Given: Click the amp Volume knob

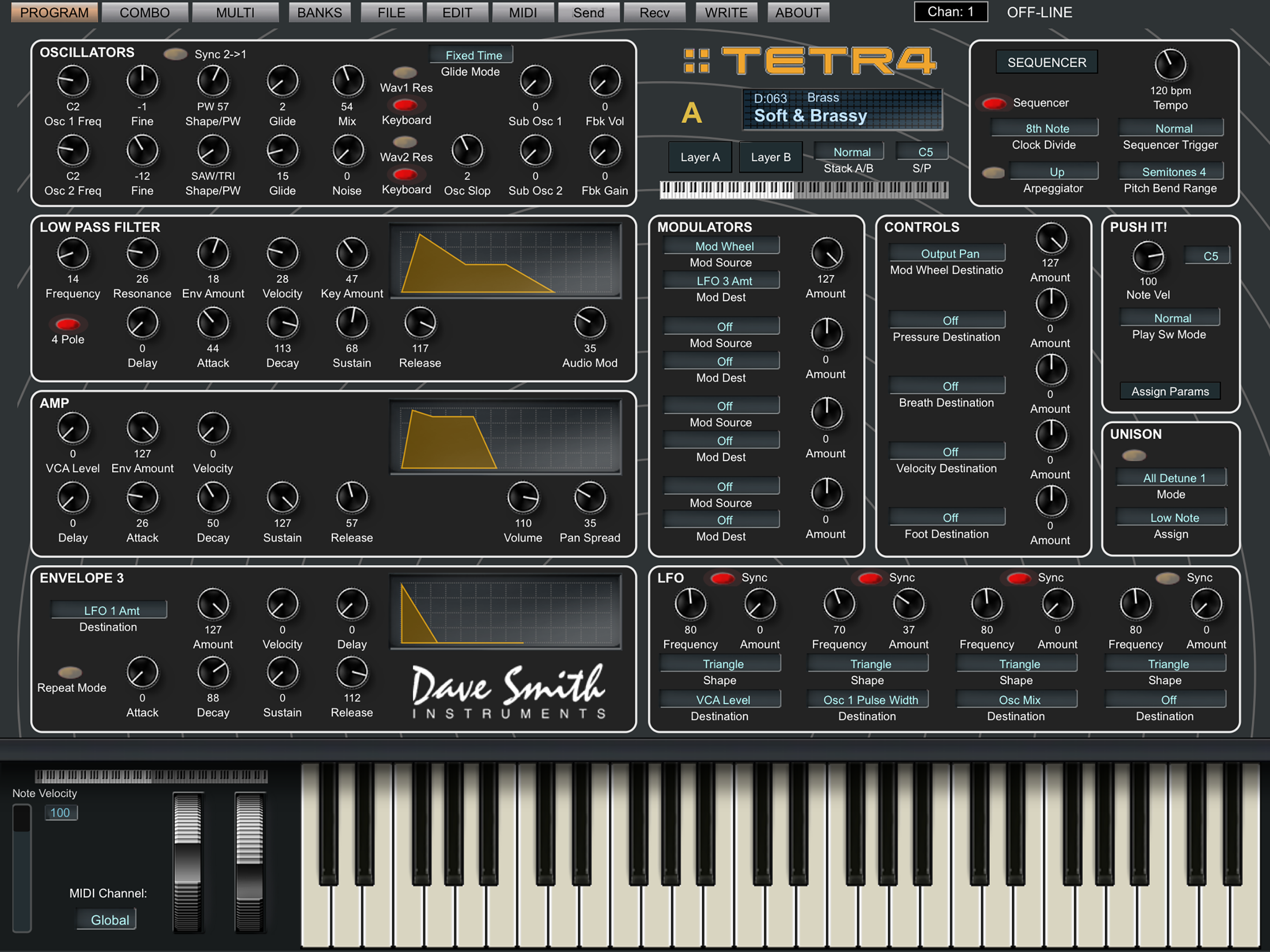Looking at the screenshot, I should [x=523, y=498].
